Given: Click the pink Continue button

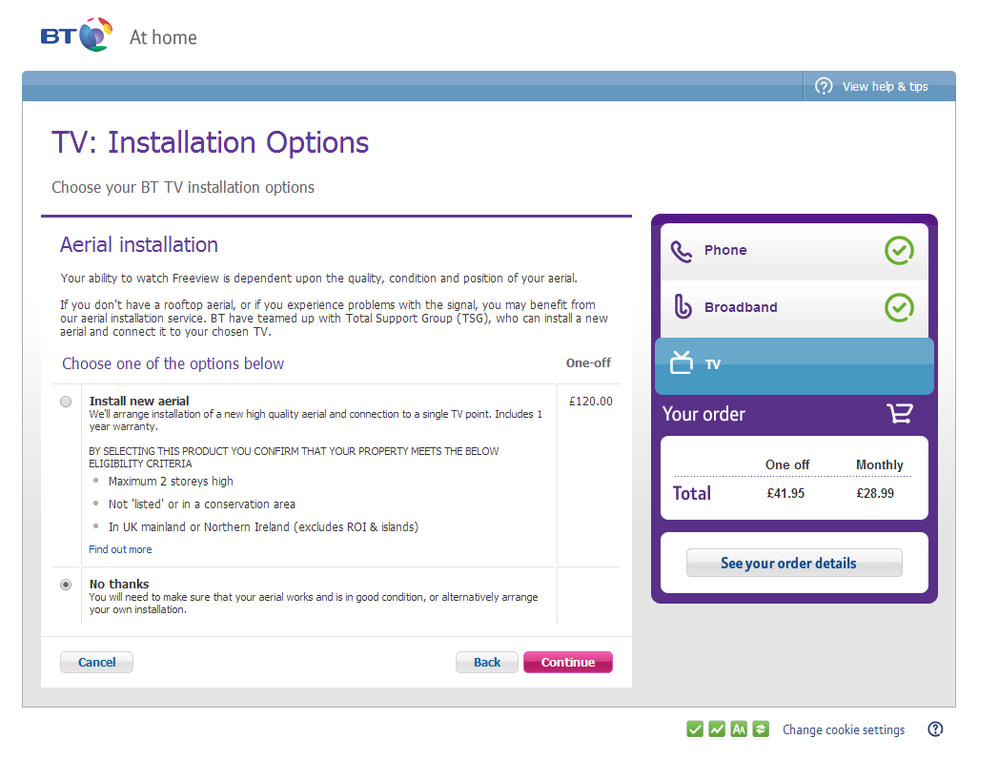Looking at the screenshot, I should 568,662.
